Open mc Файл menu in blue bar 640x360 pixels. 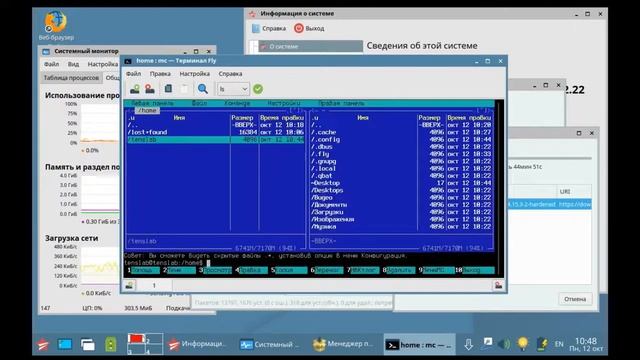coord(199,103)
